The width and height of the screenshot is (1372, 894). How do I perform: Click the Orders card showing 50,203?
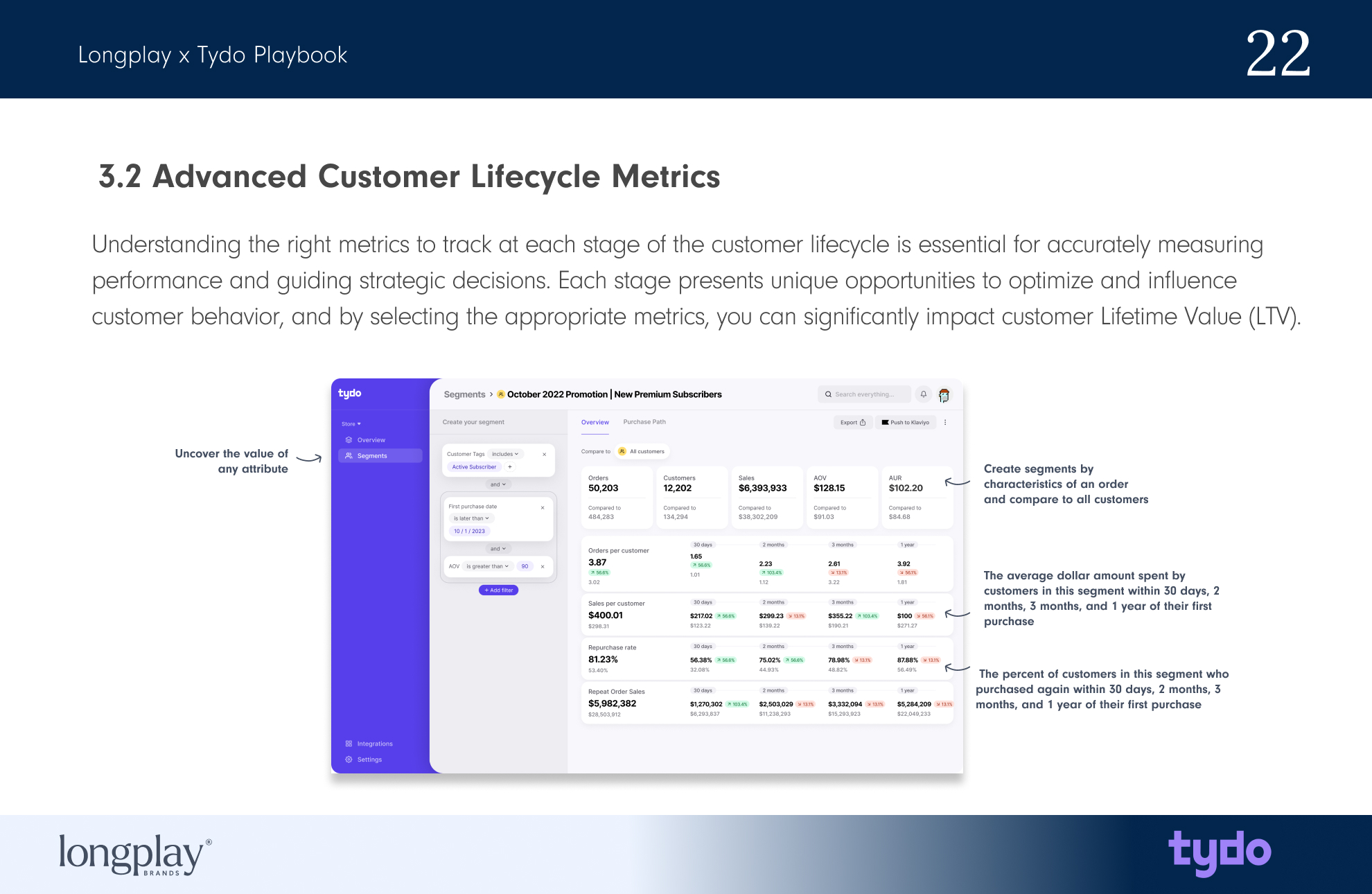[x=617, y=498]
